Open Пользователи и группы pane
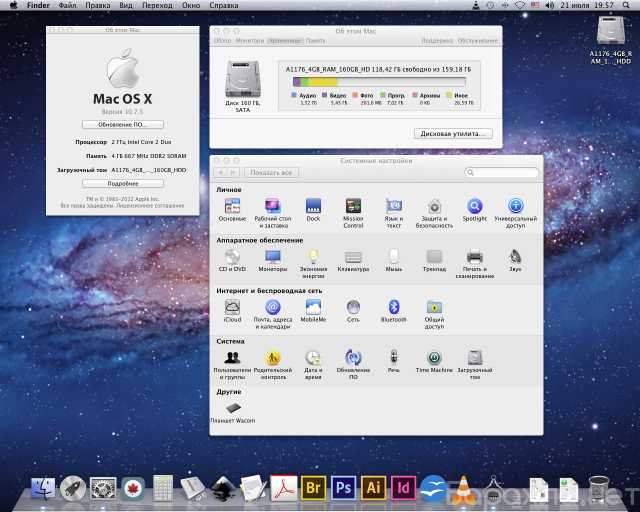The width and height of the screenshot is (640, 512). point(232,365)
